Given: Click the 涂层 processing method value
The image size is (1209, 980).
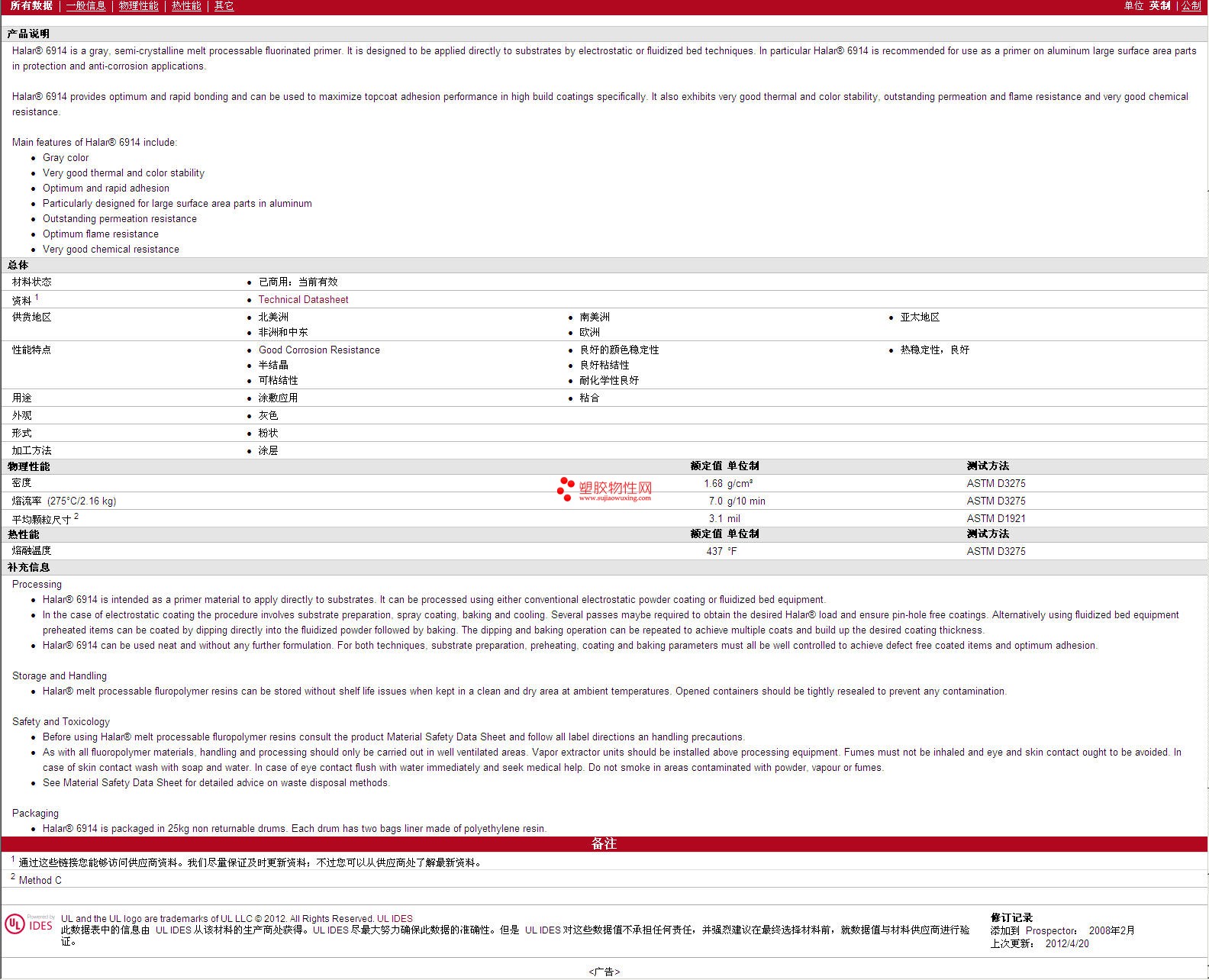Looking at the screenshot, I should pyautogui.click(x=268, y=451).
